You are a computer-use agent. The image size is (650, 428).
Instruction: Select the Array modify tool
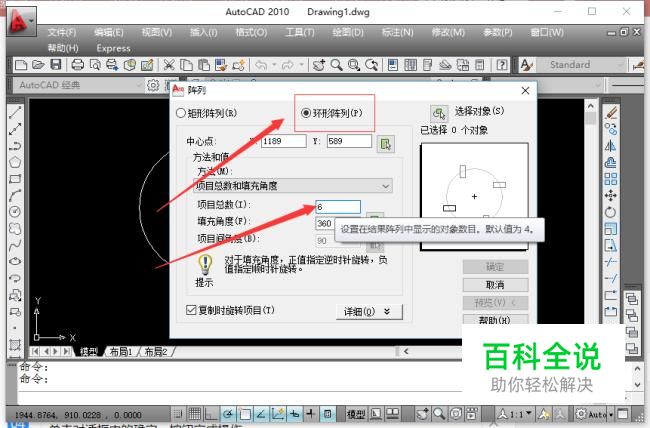610,179
